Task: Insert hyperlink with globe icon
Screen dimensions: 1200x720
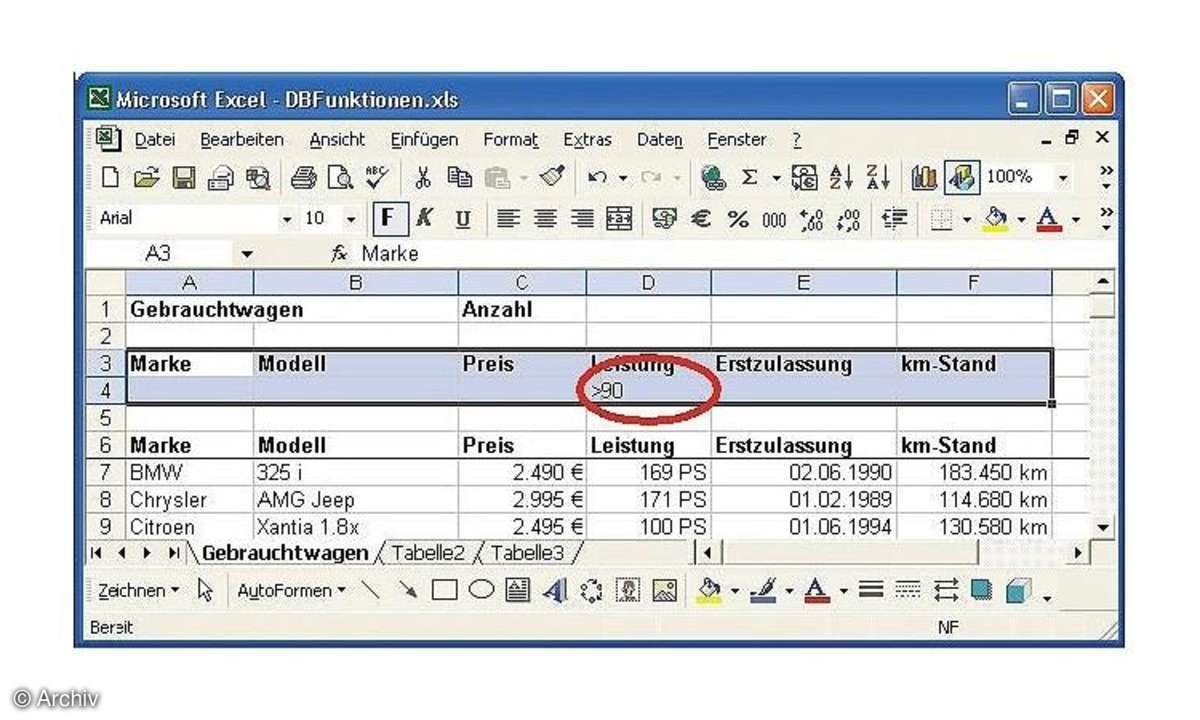Action: click(x=713, y=178)
